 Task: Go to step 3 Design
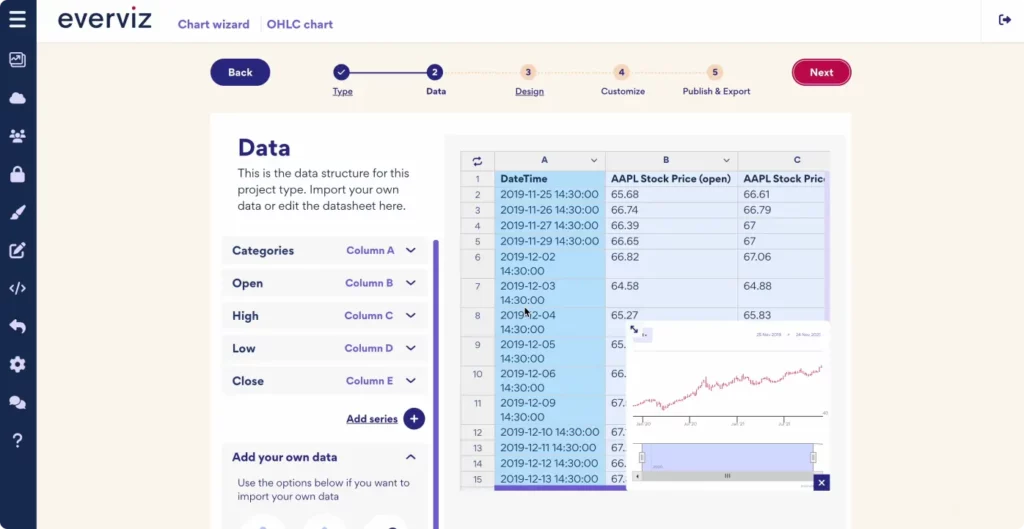pos(529,80)
